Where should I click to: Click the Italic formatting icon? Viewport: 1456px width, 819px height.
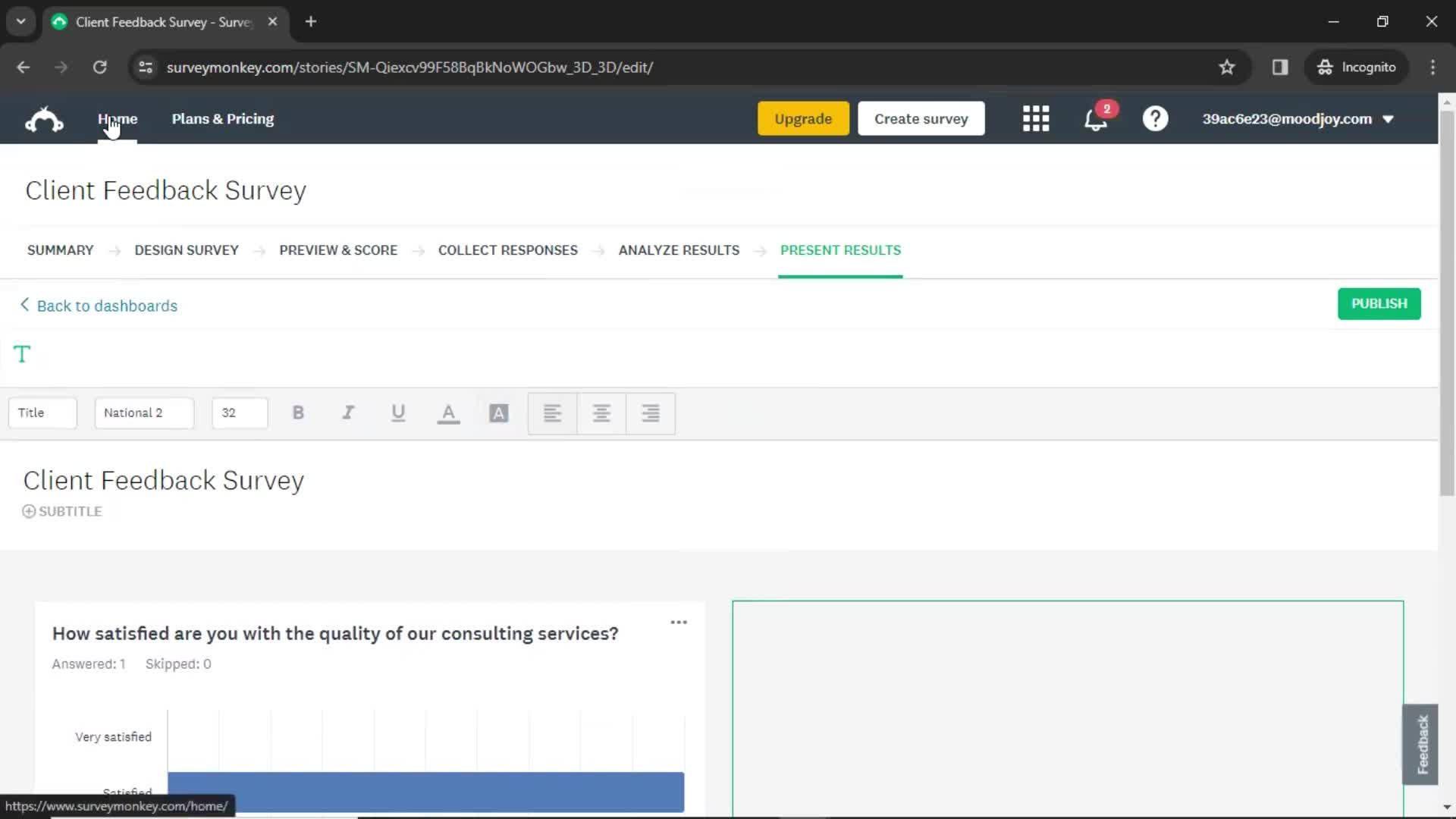tap(348, 412)
